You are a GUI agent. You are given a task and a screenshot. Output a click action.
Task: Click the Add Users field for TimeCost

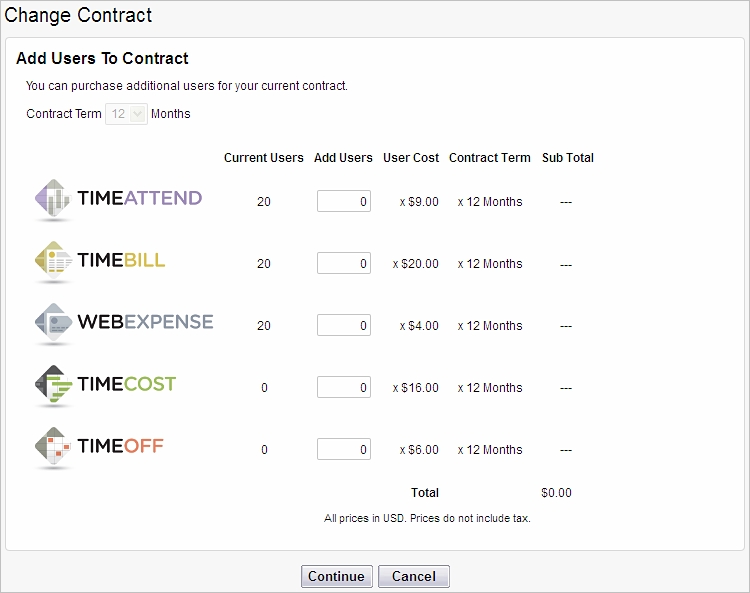[344, 387]
